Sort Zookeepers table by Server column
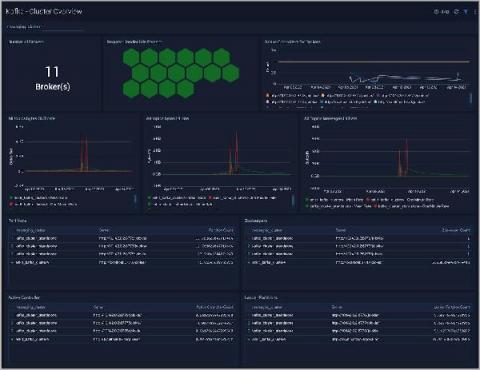 pyautogui.click(x=341, y=230)
